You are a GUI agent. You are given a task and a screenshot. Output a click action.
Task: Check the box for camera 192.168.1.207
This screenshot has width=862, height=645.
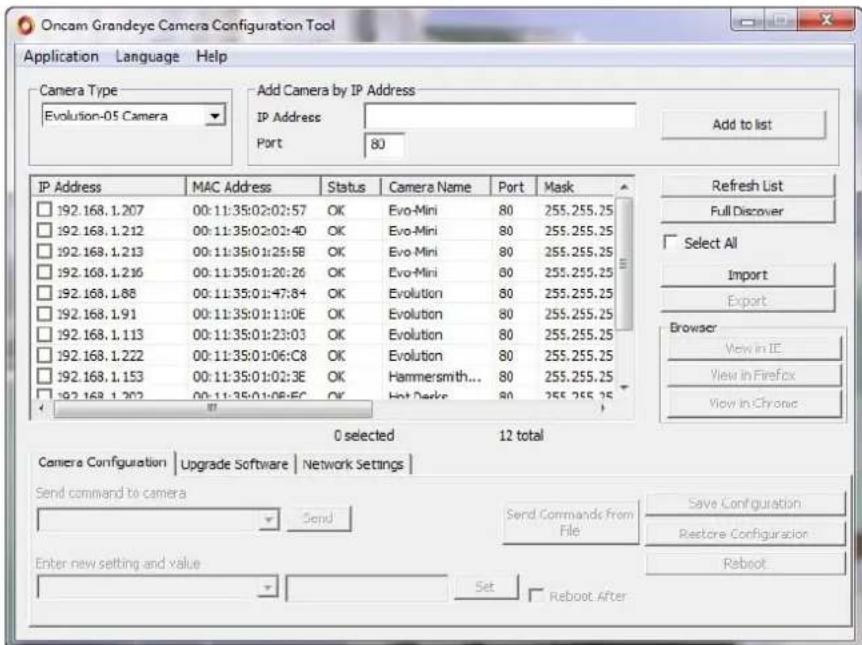click(45, 210)
